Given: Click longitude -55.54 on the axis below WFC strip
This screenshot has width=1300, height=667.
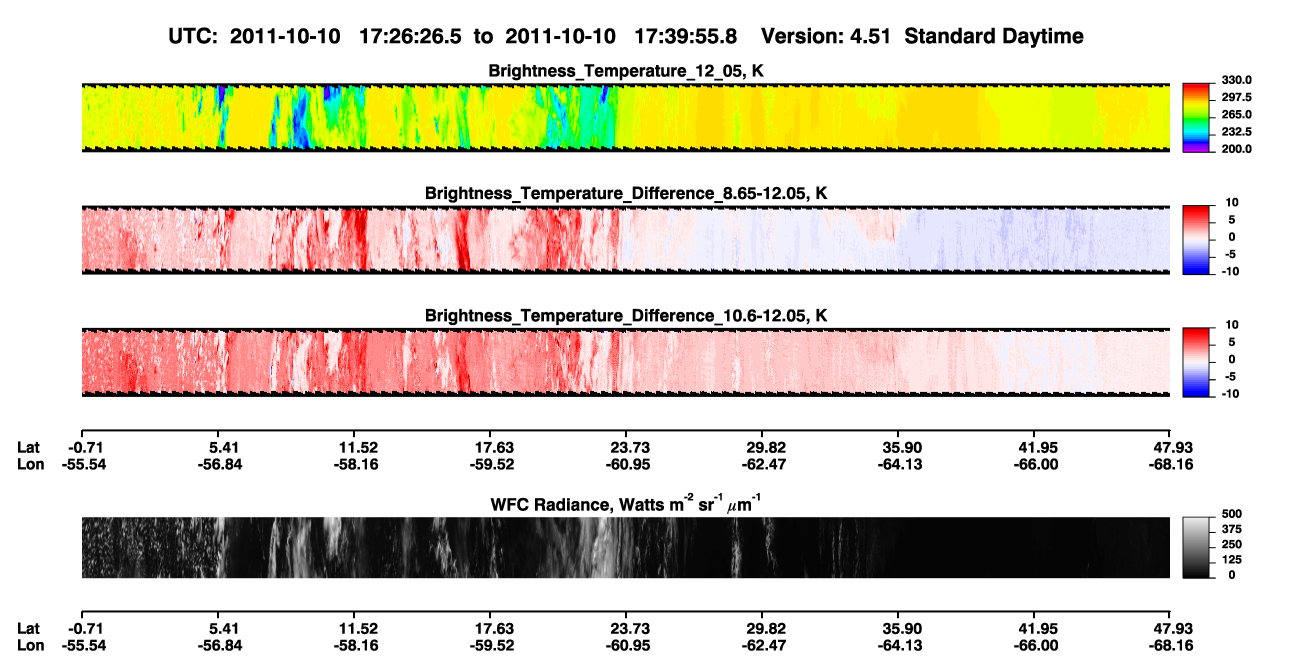Looking at the screenshot, I should [82, 644].
